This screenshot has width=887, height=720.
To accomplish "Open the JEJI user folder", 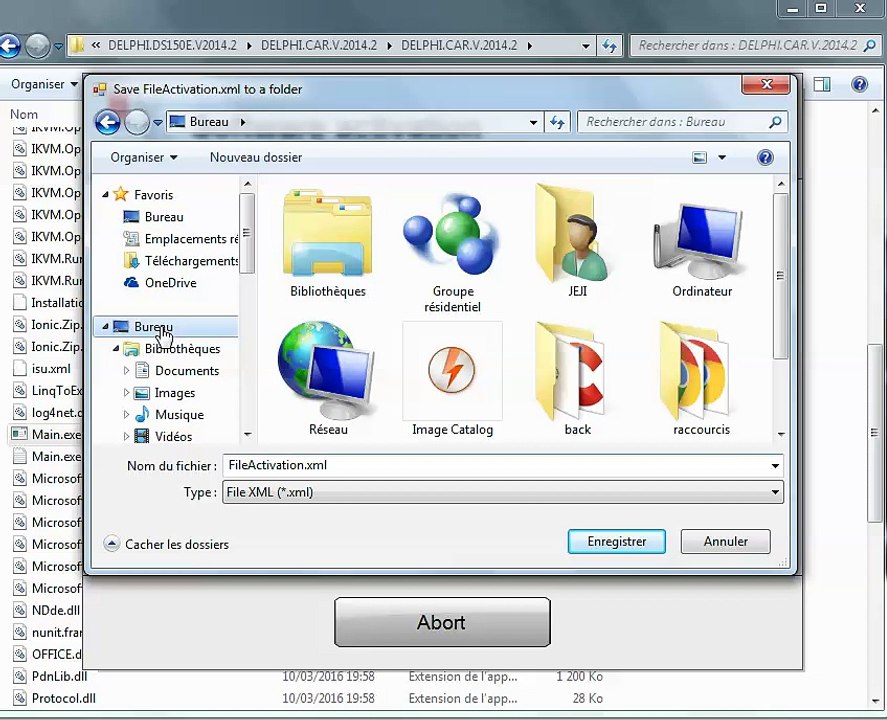I will coord(577,243).
